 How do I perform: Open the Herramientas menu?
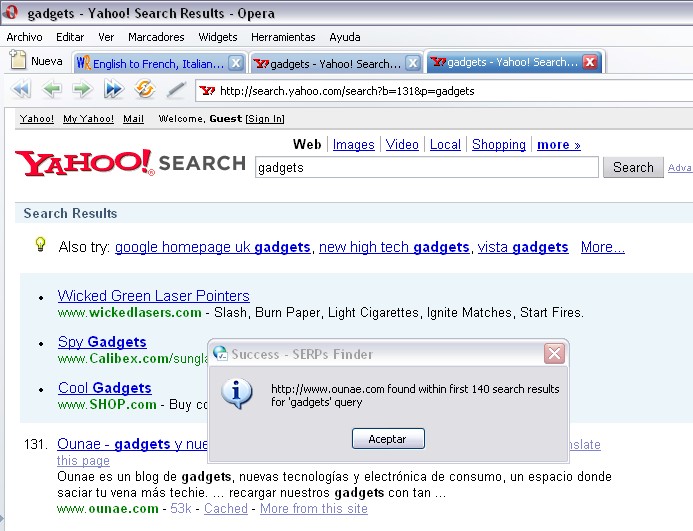coord(283,37)
